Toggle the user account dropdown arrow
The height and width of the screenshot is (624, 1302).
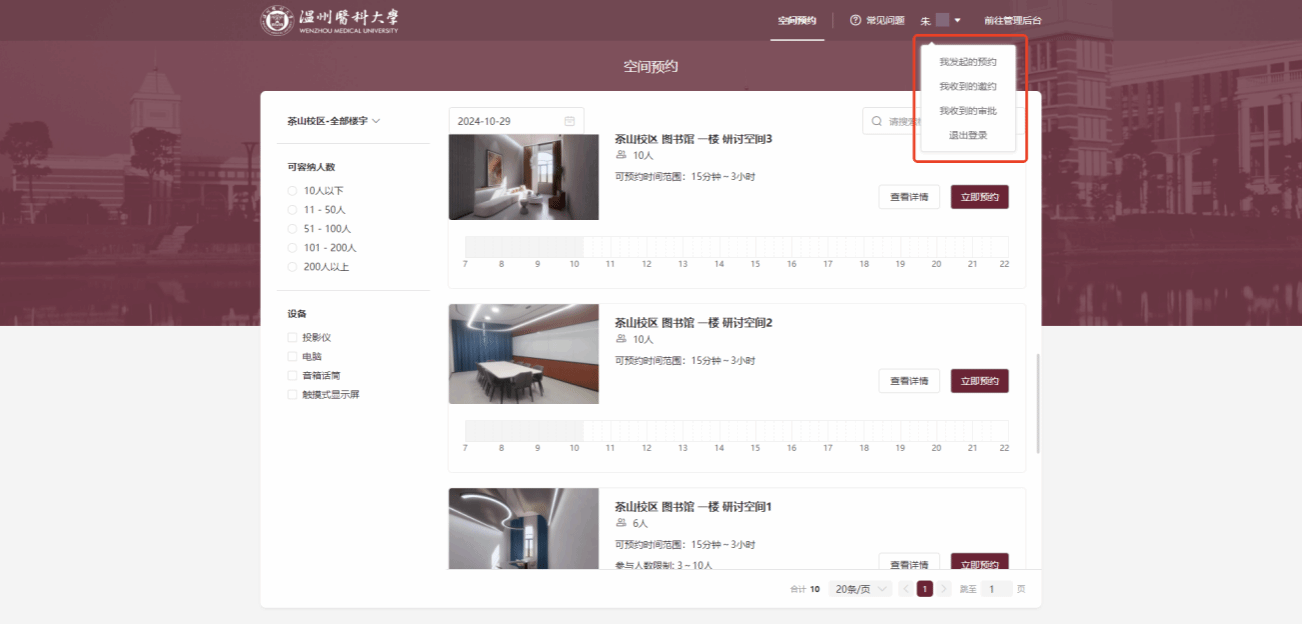(x=957, y=20)
